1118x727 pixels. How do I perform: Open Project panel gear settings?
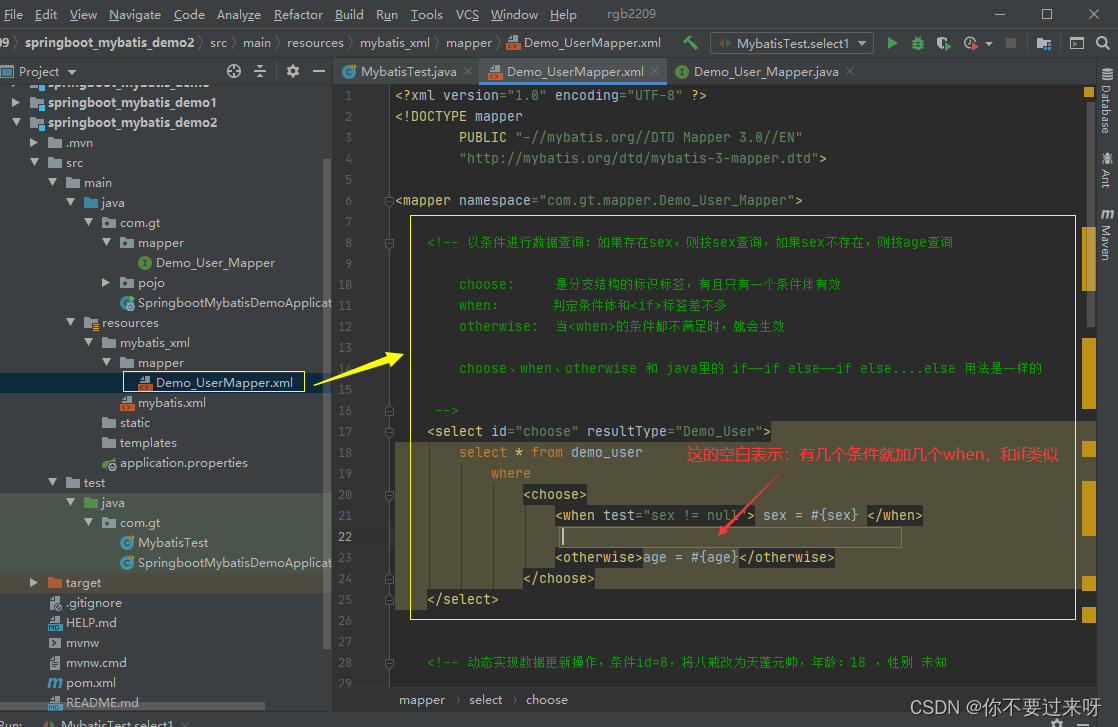tap(293, 71)
